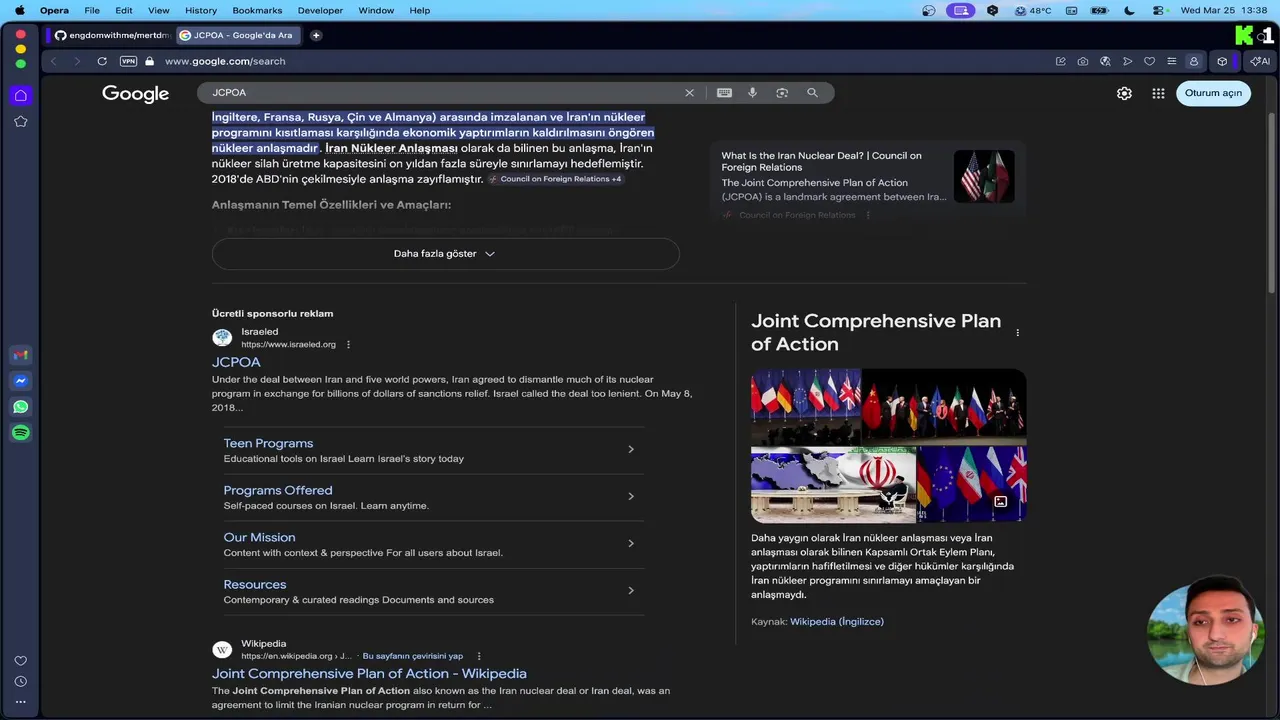This screenshot has width=1280, height=720.
Task: Add page to bookmarks heart icon in toolbar
Action: [x=1149, y=61]
